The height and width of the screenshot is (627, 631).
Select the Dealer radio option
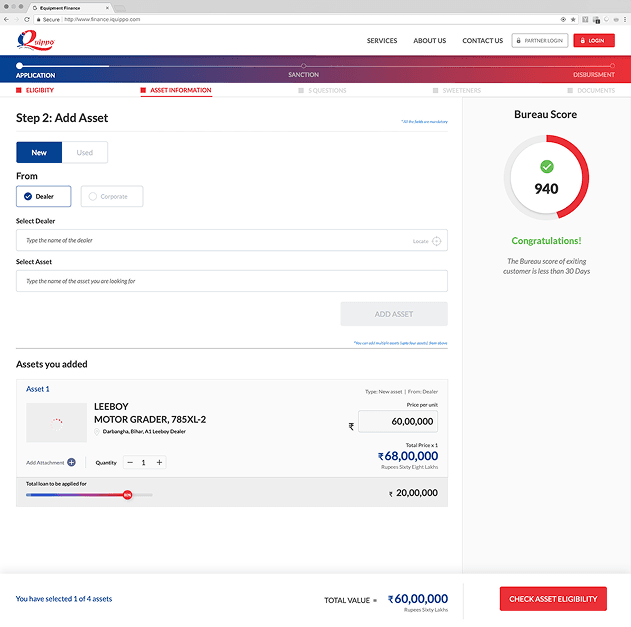[x=43, y=196]
